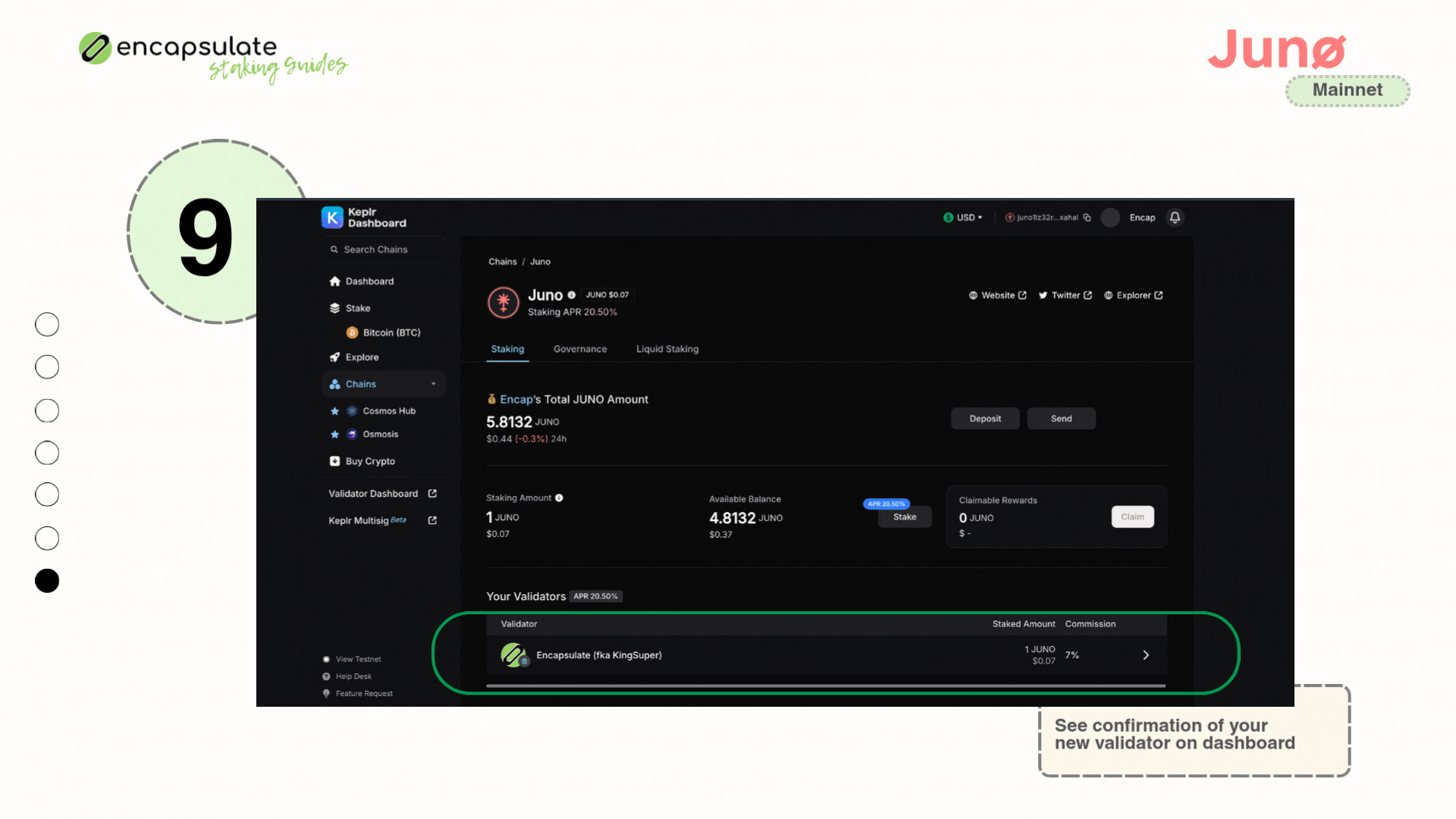The width and height of the screenshot is (1456, 819).
Task: Switch to the Liquid Staking tab
Action: (667, 349)
